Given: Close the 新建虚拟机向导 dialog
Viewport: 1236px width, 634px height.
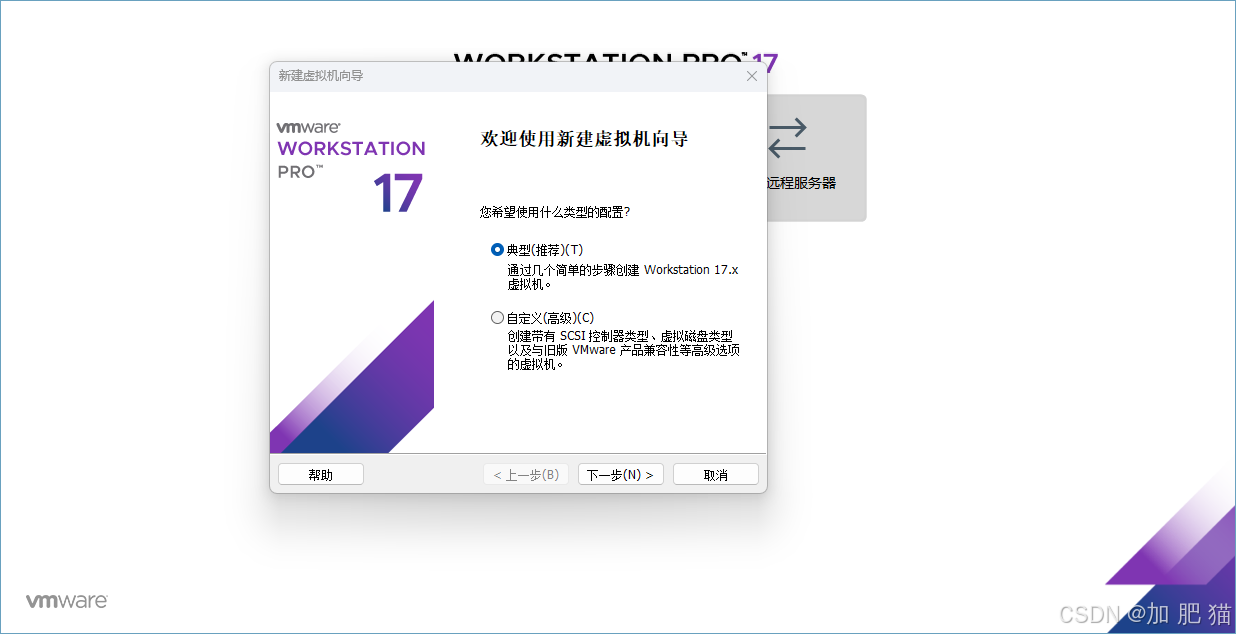Looking at the screenshot, I should point(752,76).
